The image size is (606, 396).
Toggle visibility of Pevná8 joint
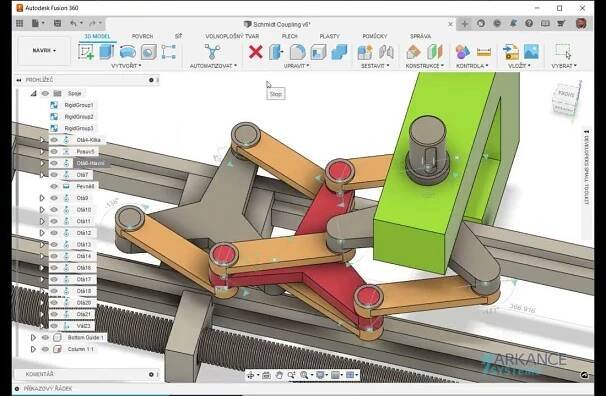point(54,186)
